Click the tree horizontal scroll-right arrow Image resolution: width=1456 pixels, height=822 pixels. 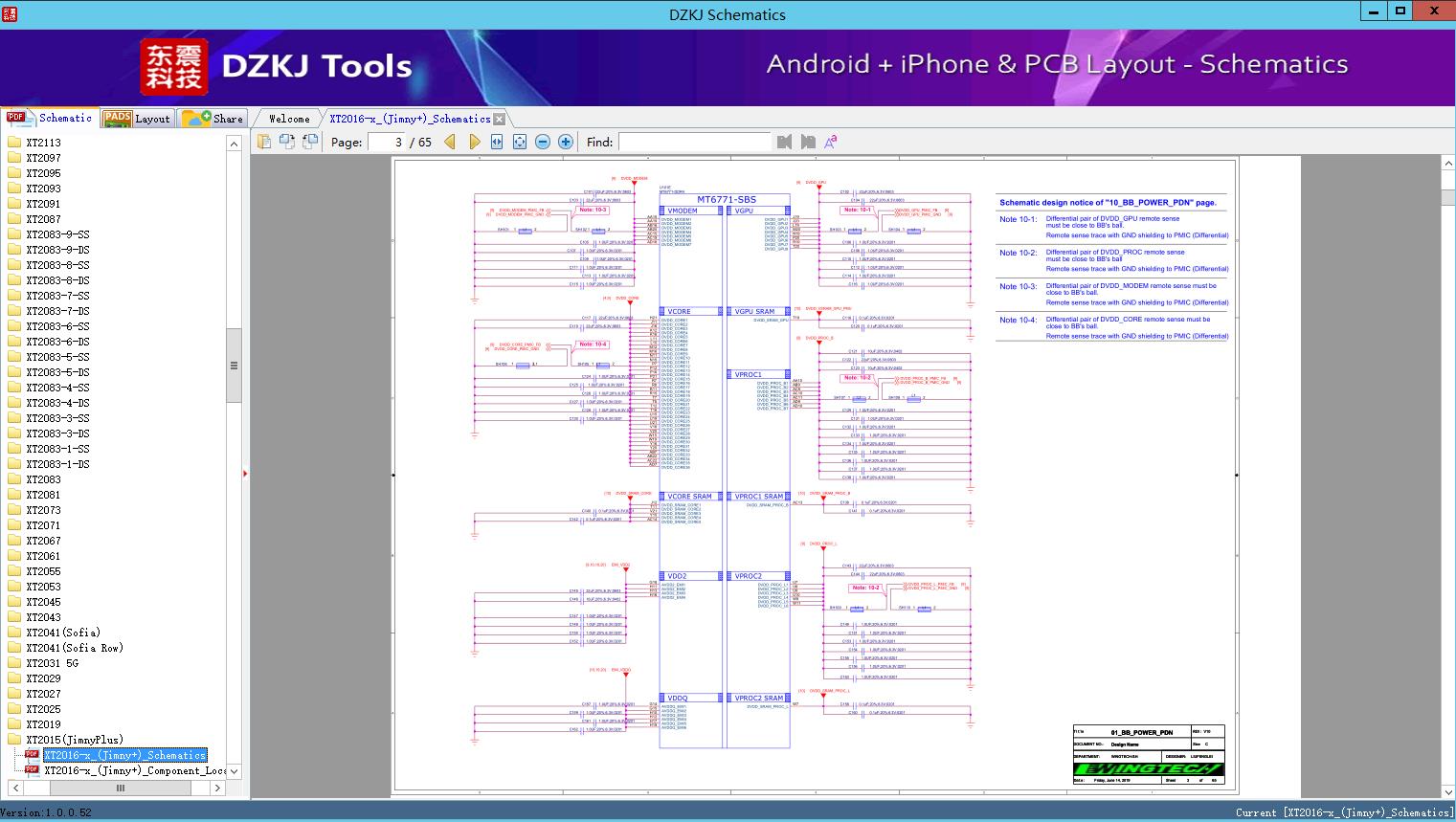(217, 789)
